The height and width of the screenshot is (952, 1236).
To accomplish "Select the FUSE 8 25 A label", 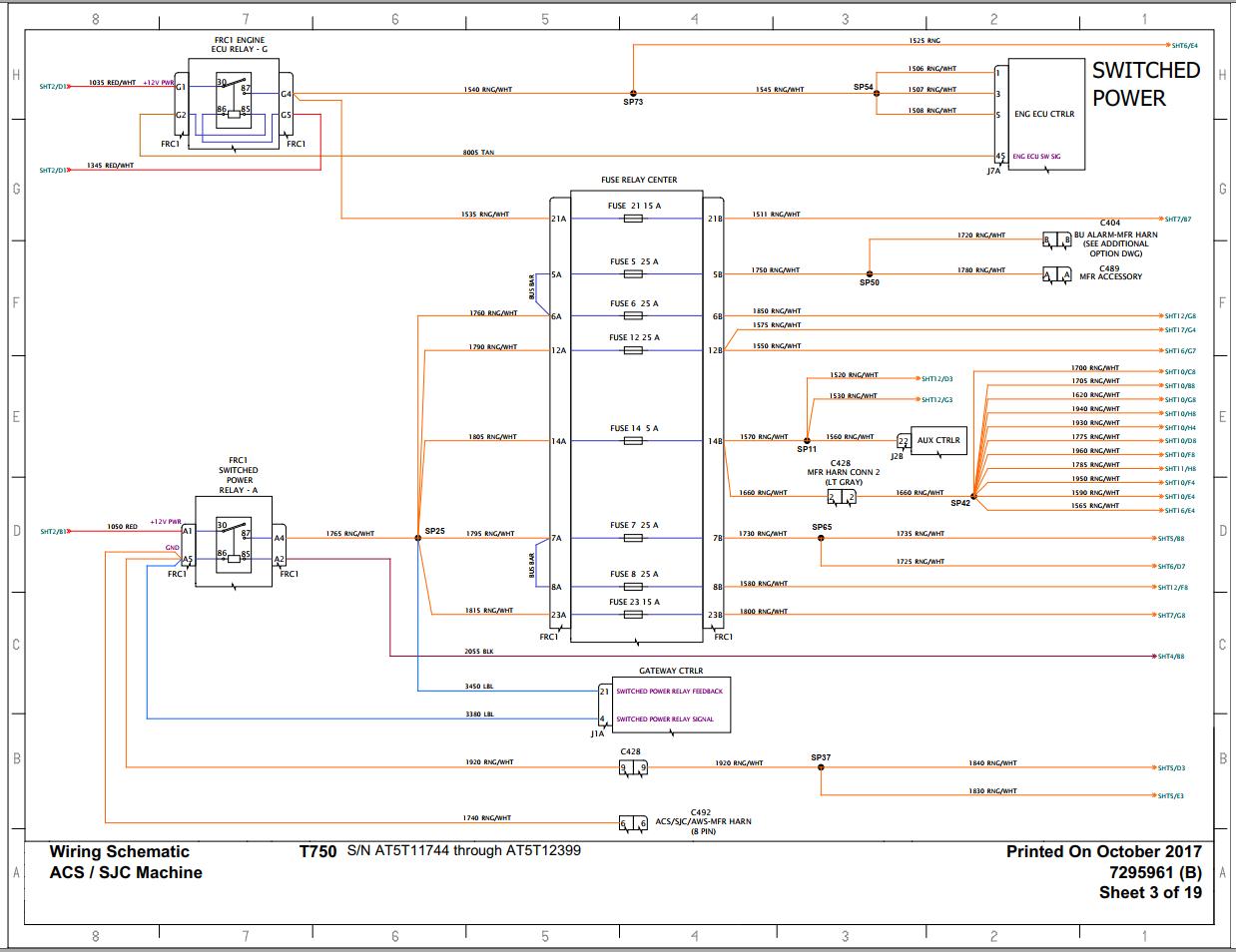I will pyautogui.click(x=634, y=574).
